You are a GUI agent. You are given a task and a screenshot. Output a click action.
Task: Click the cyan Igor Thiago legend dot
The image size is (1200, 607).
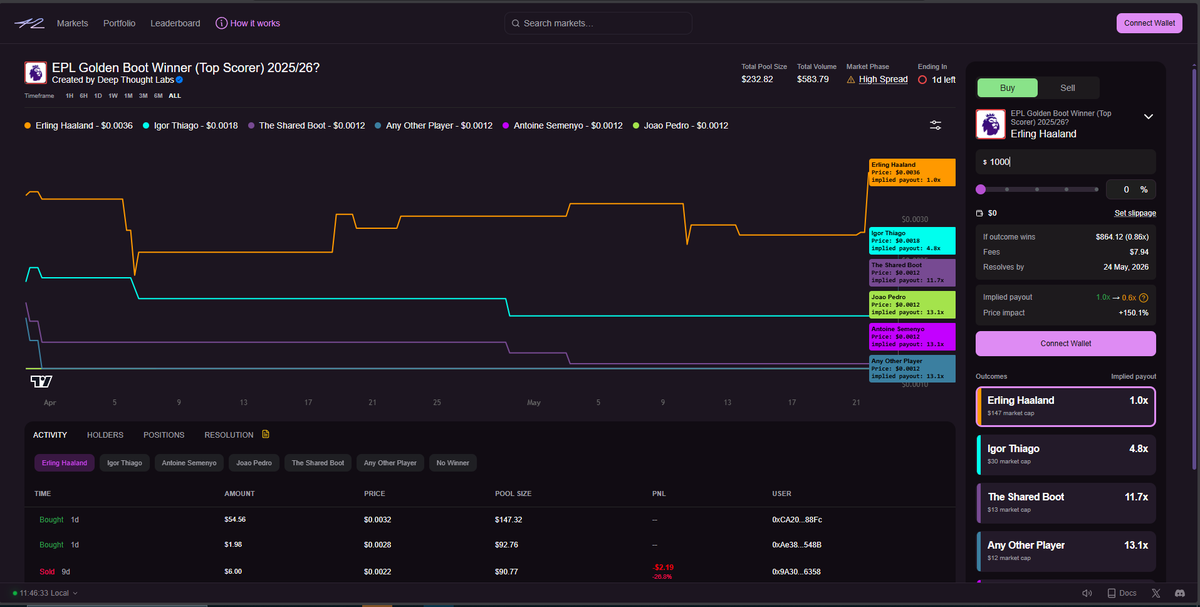tap(147, 126)
